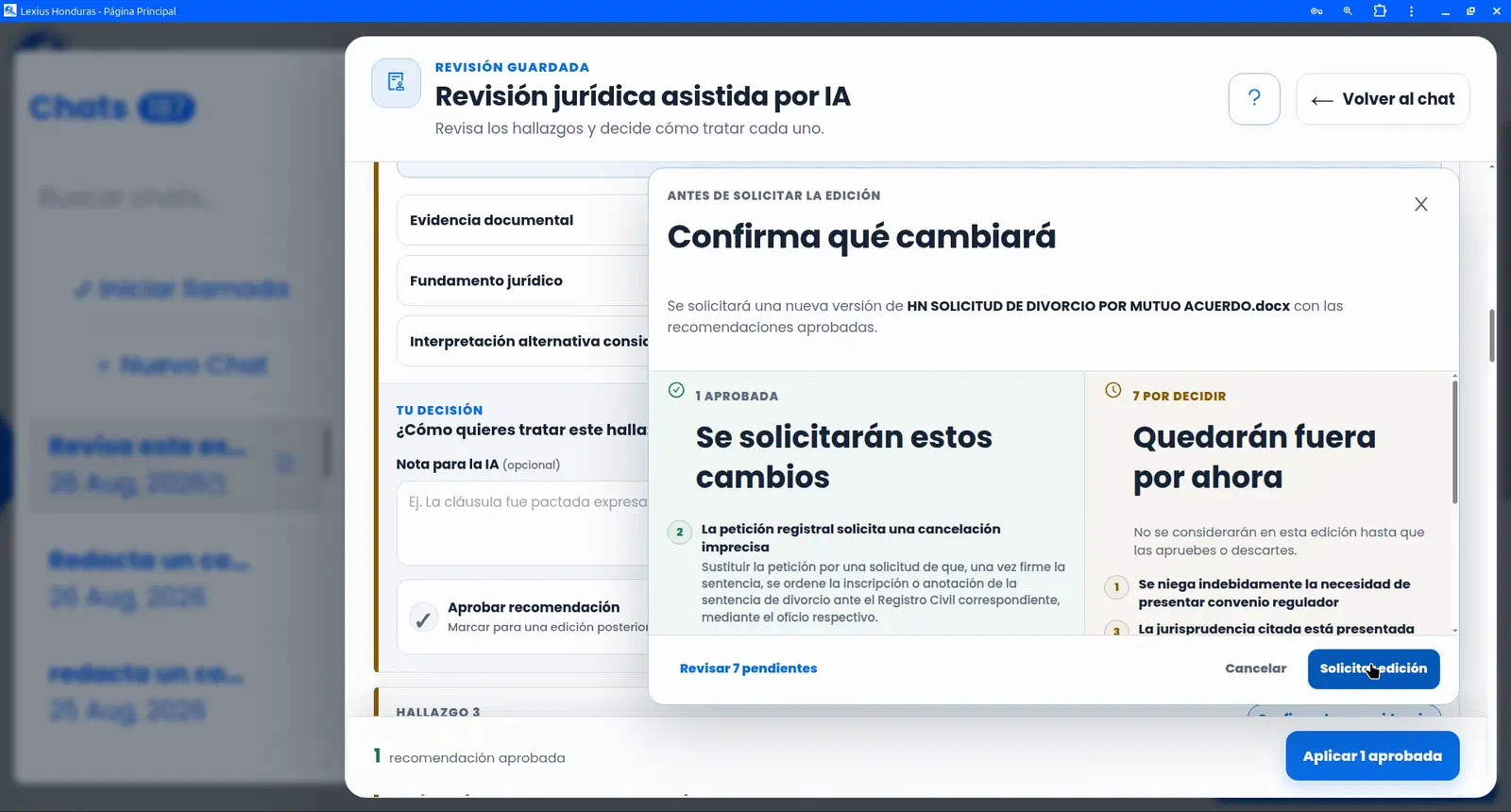Open the help question mark button
The width and height of the screenshot is (1511, 812).
pyautogui.click(x=1254, y=98)
